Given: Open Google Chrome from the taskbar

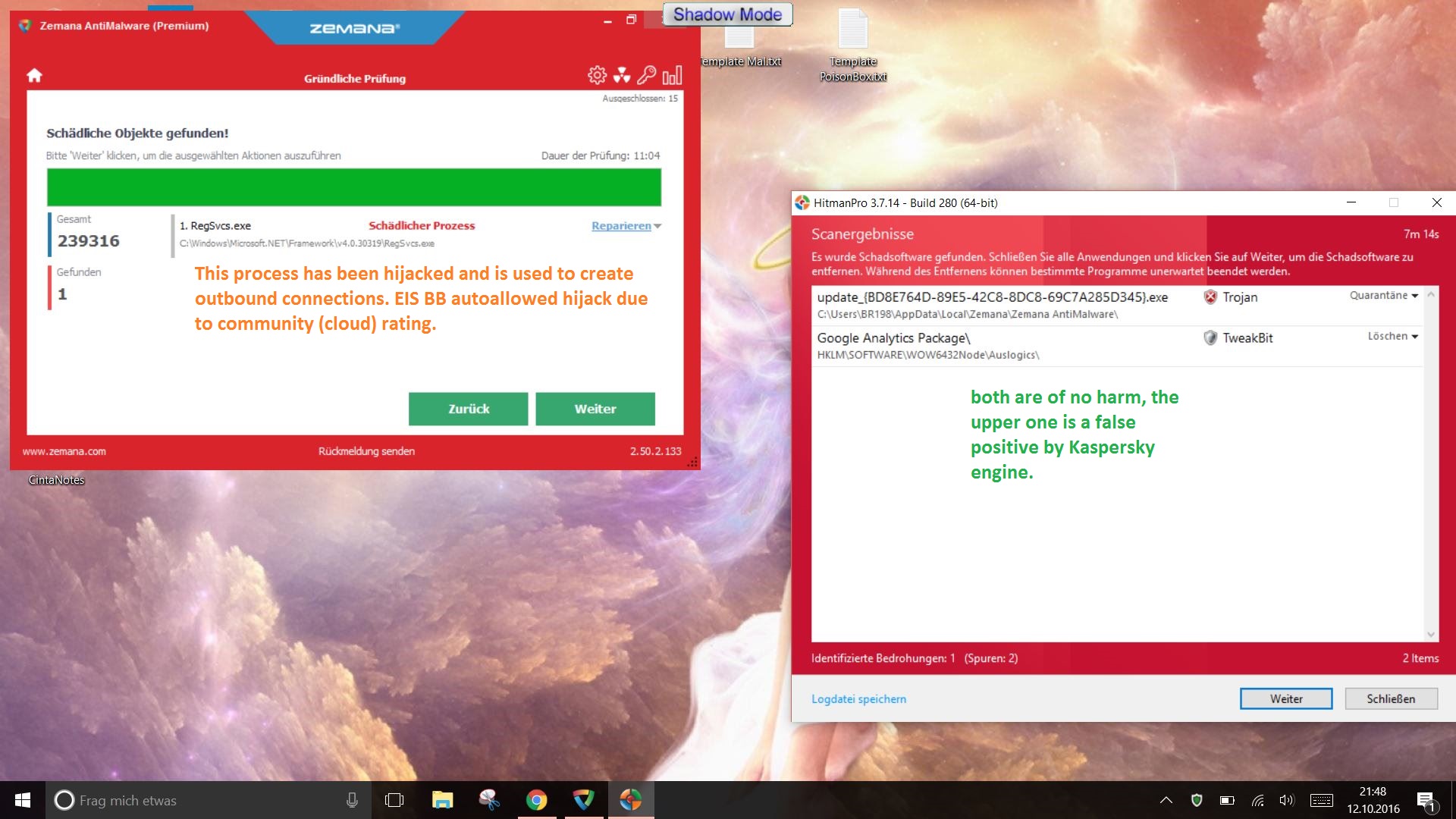Looking at the screenshot, I should coord(536,800).
